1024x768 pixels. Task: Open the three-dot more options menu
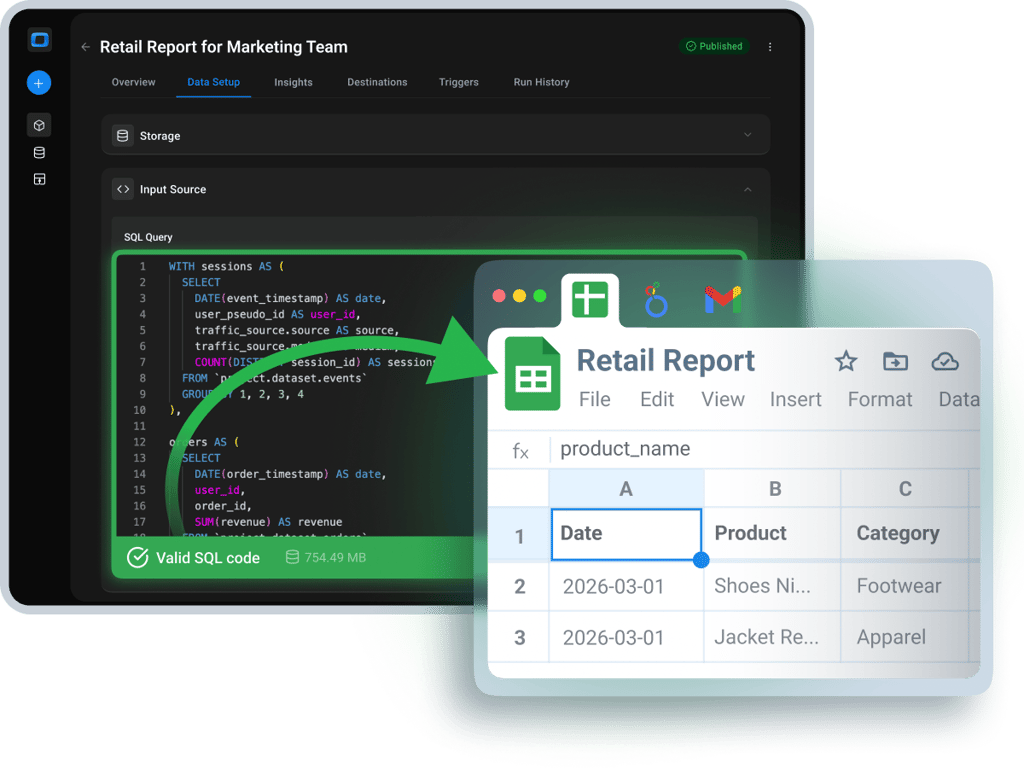pyautogui.click(x=770, y=47)
